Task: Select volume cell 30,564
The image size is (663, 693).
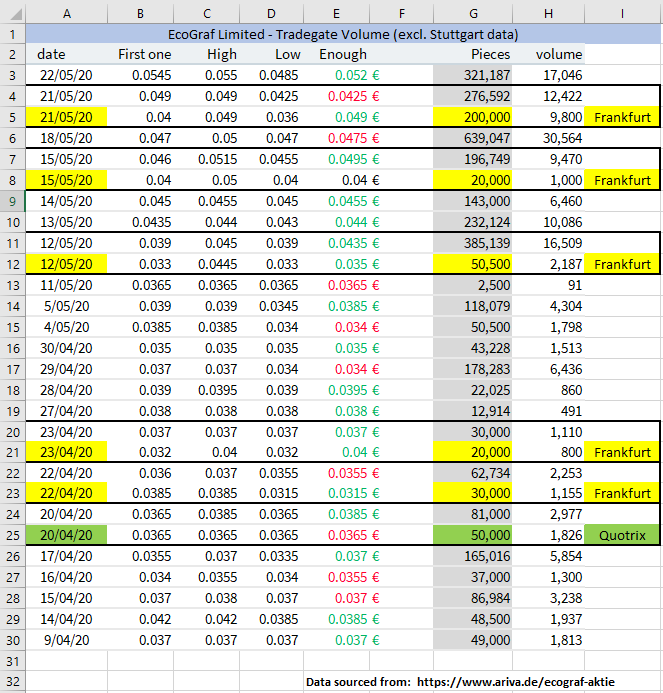Action: [548, 138]
